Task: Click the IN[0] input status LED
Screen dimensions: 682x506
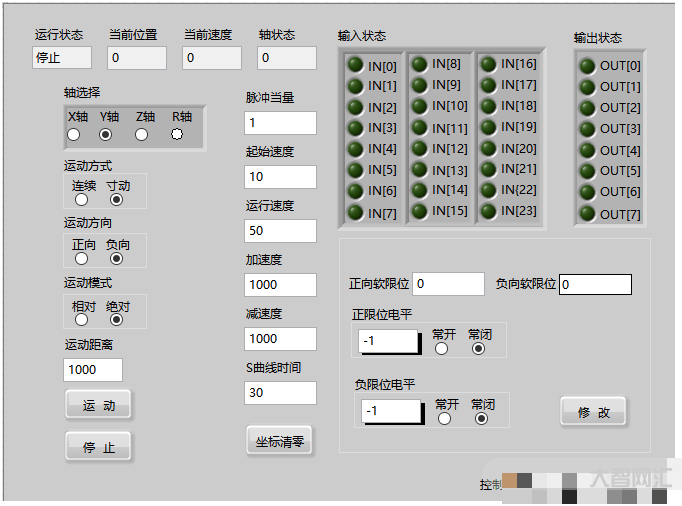Action: (x=354, y=65)
